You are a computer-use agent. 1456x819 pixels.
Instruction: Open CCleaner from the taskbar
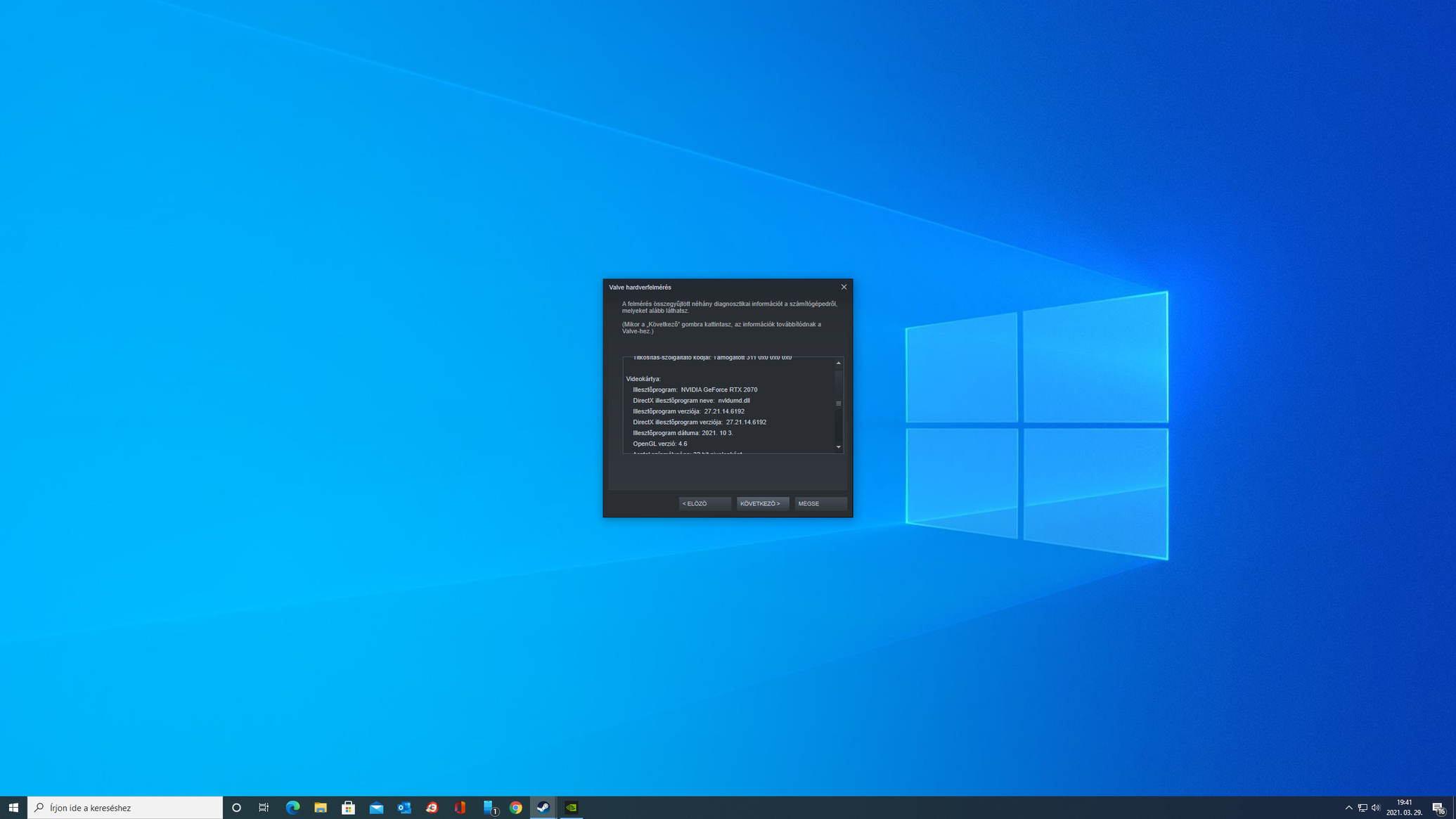click(432, 808)
